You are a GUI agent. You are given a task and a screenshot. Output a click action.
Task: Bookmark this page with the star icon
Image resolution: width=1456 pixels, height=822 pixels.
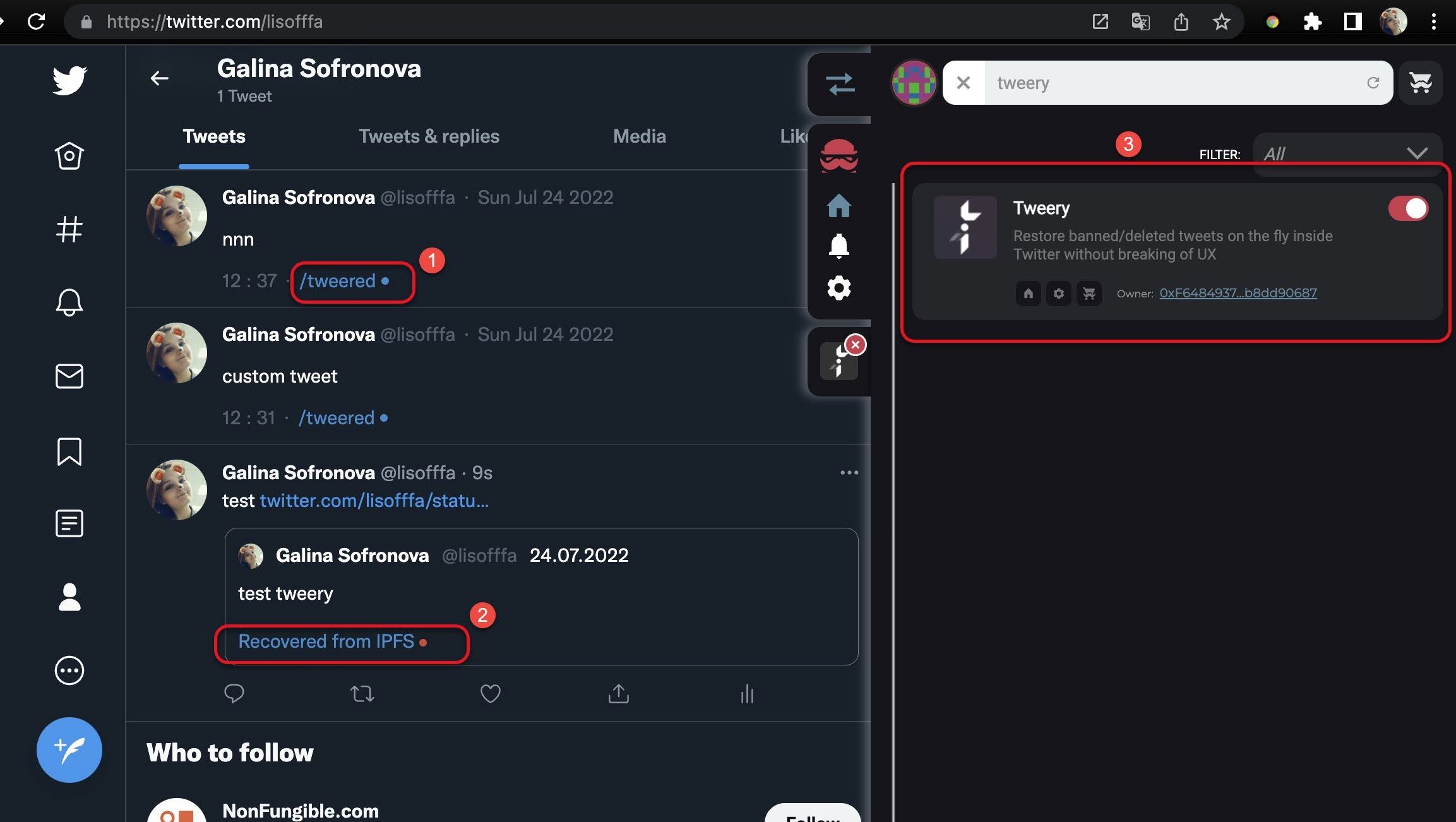coord(1222,21)
